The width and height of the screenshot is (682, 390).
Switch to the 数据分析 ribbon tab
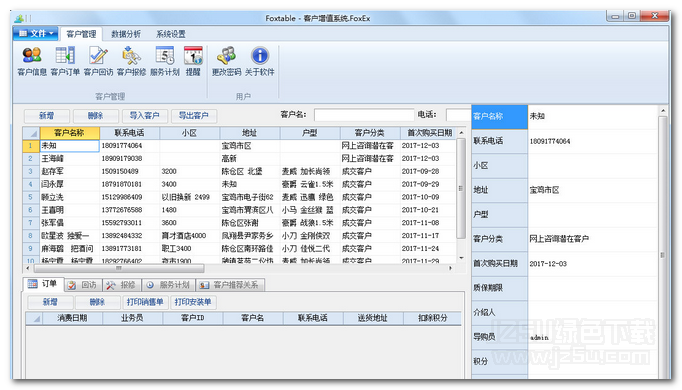pyautogui.click(x=126, y=34)
